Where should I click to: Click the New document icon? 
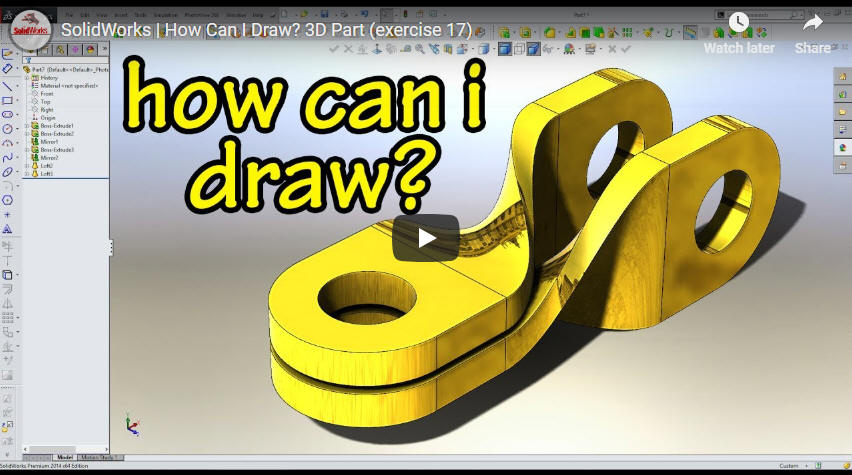pos(284,14)
